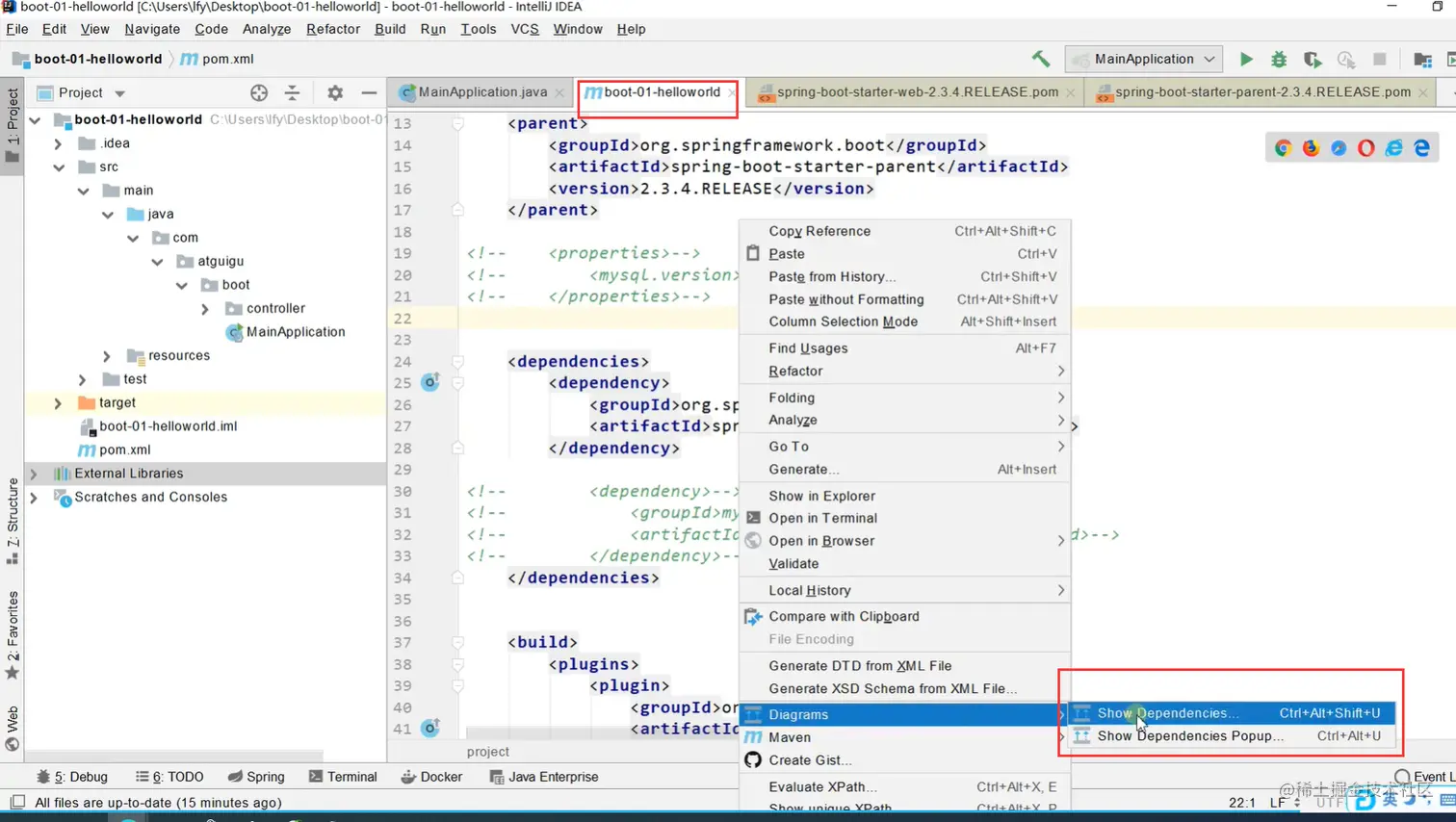
Task: Fold the dependencies tag at line 24
Action: pyautogui.click(x=458, y=362)
